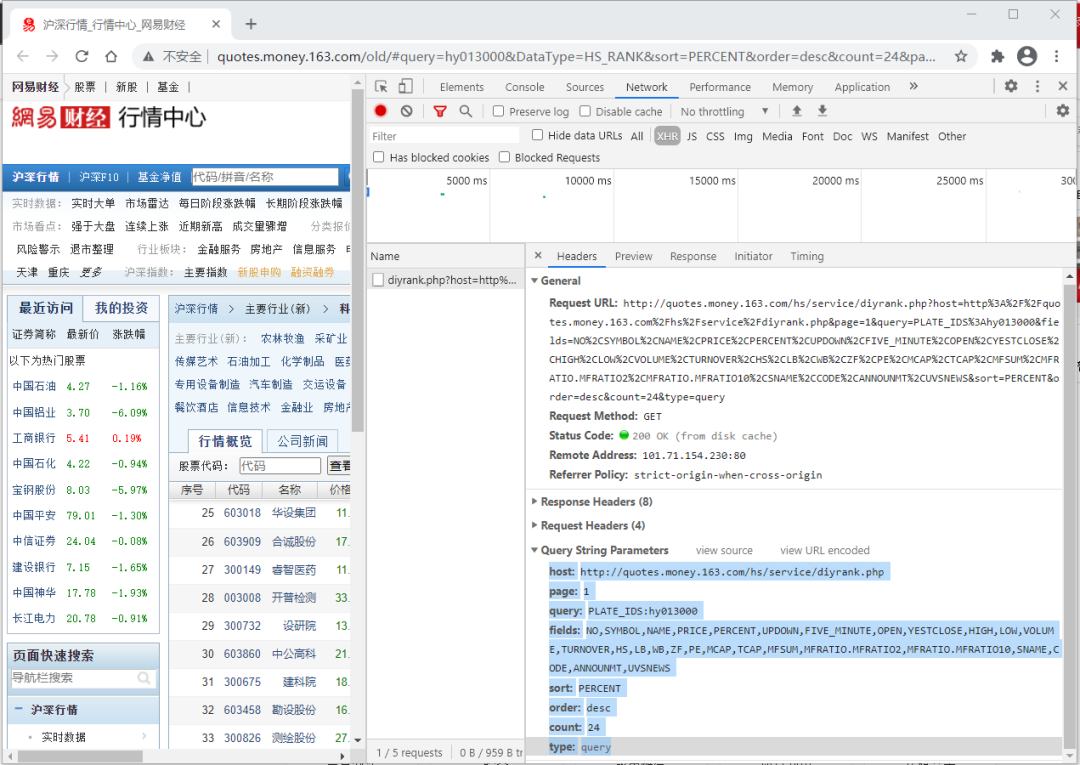Image resolution: width=1080 pixels, height=765 pixels.
Task: Click the webpage horizontal scrollbar
Action: click(x=81, y=756)
